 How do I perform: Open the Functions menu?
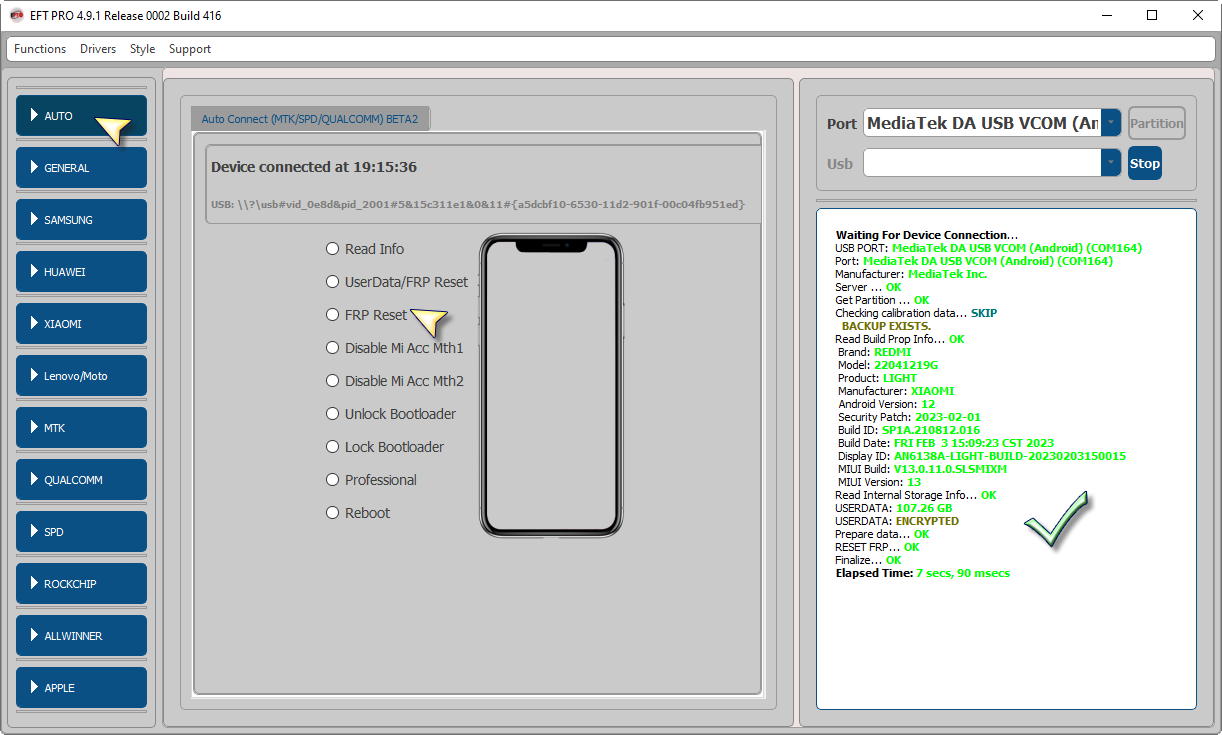click(x=40, y=49)
